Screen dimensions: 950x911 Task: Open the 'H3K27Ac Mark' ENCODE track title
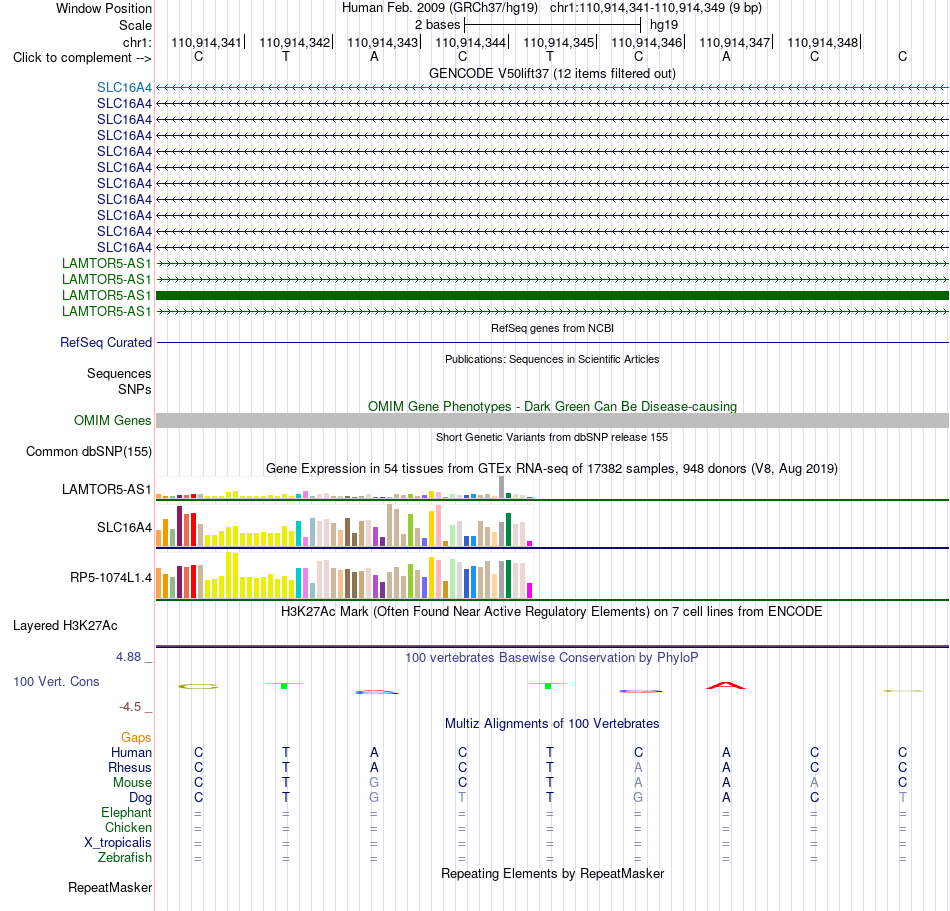(x=552, y=611)
